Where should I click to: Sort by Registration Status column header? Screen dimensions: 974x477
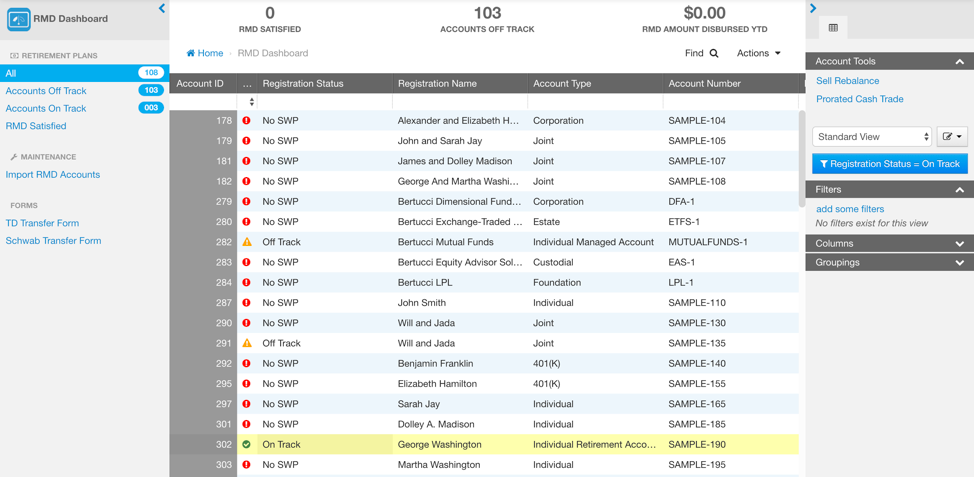pyautogui.click(x=325, y=83)
